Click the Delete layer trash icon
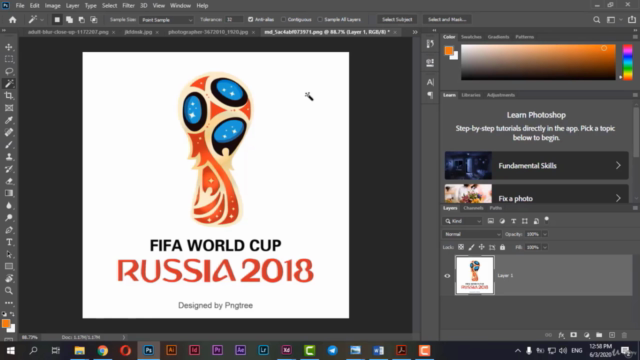This screenshot has width=640, height=360. tap(624, 335)
